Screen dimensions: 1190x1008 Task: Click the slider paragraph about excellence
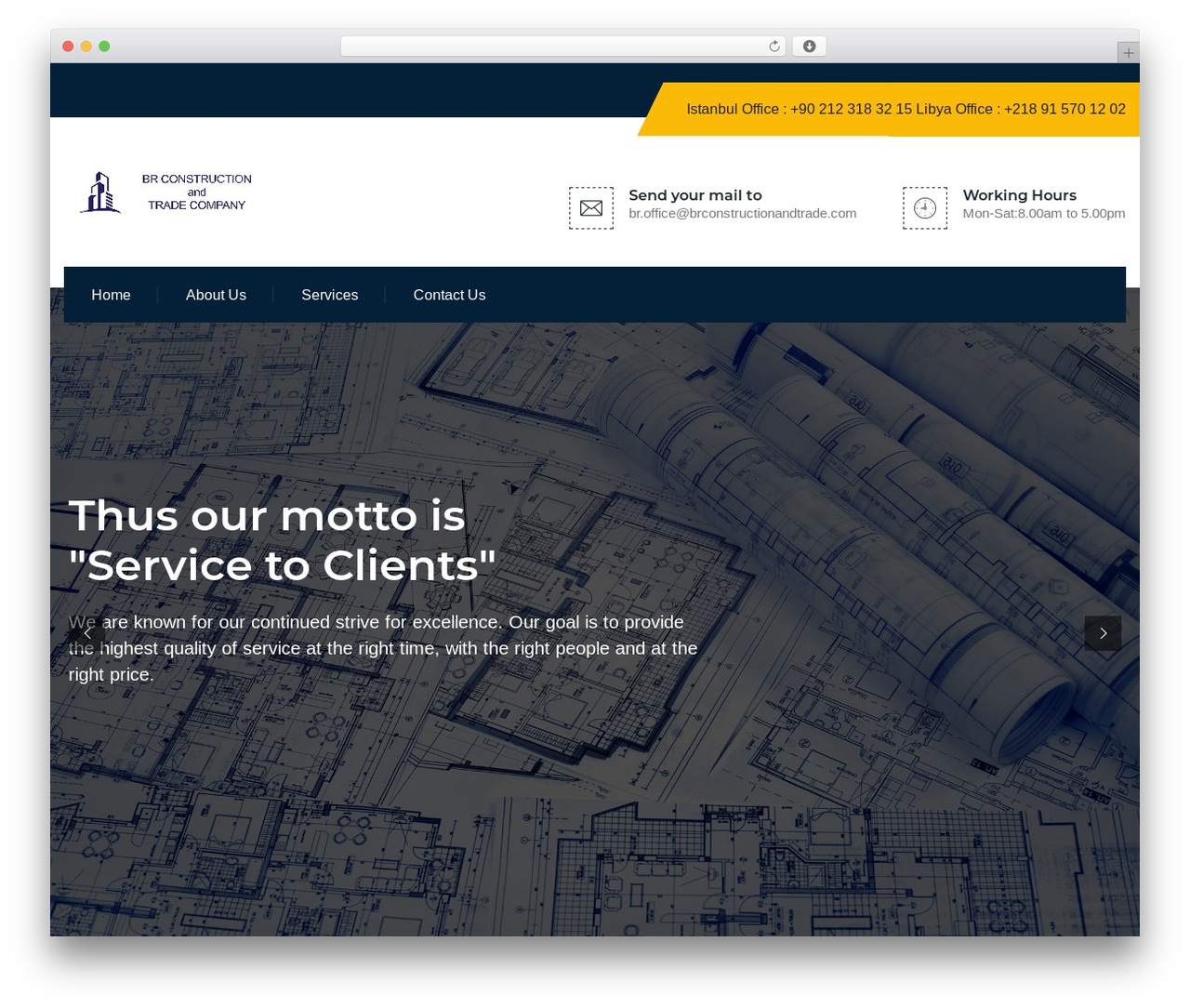tap(383, 648)
